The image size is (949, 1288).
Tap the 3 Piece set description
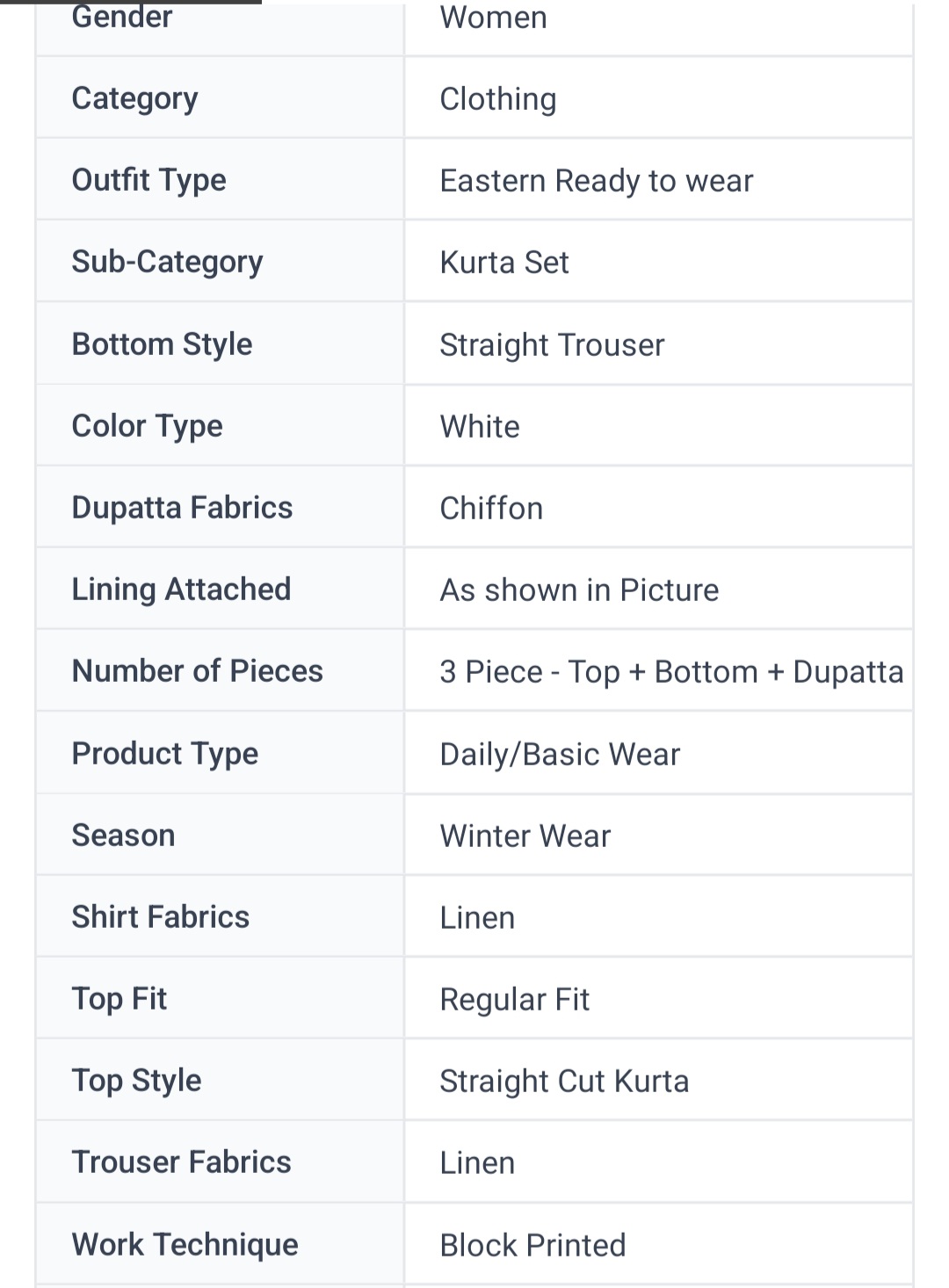tap(671, 672)
